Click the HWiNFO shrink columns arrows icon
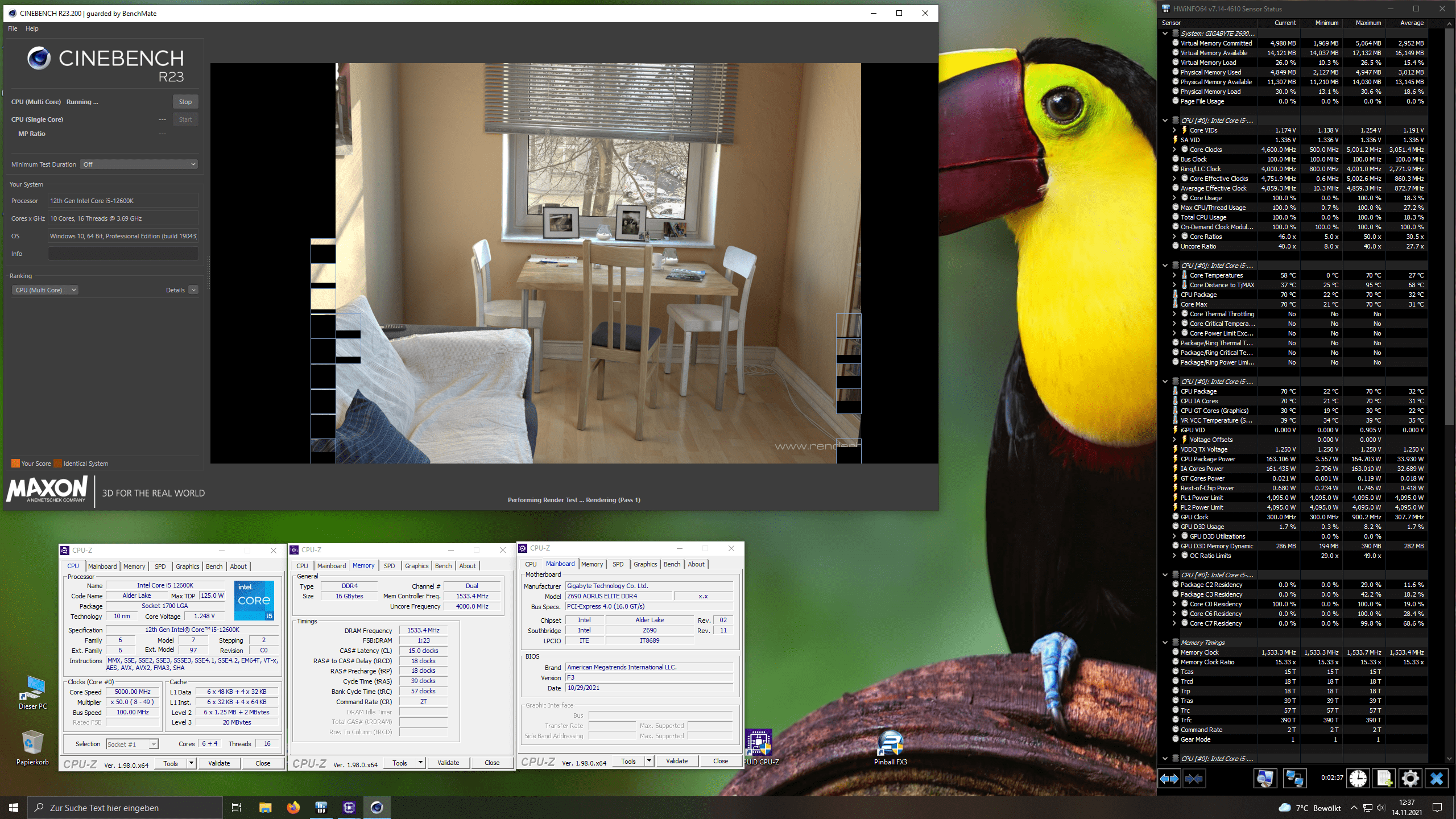The width and height of the screenshot is (1456, 819). [1194, 779]
